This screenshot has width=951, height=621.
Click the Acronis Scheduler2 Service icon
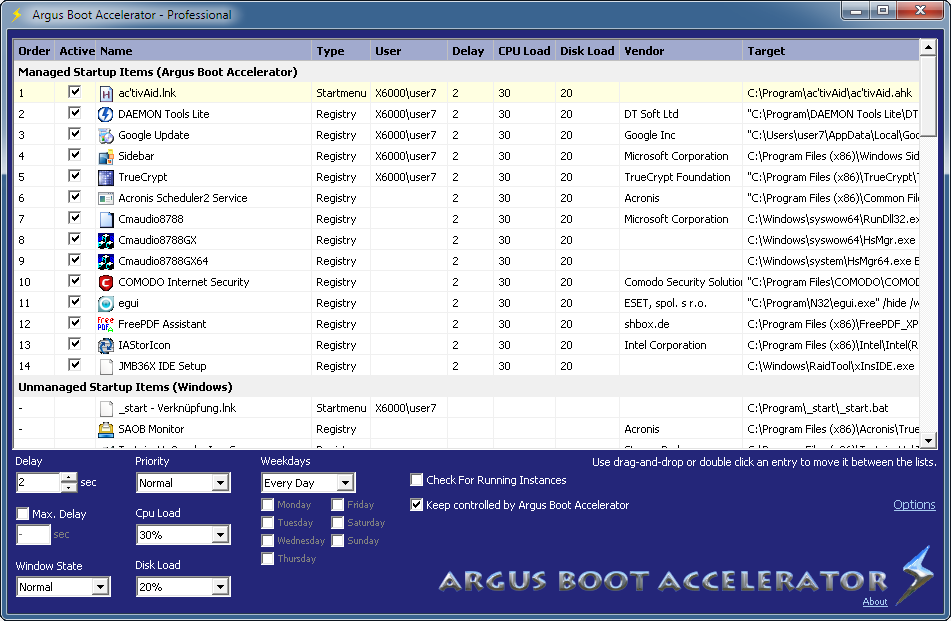click(106, 198)
